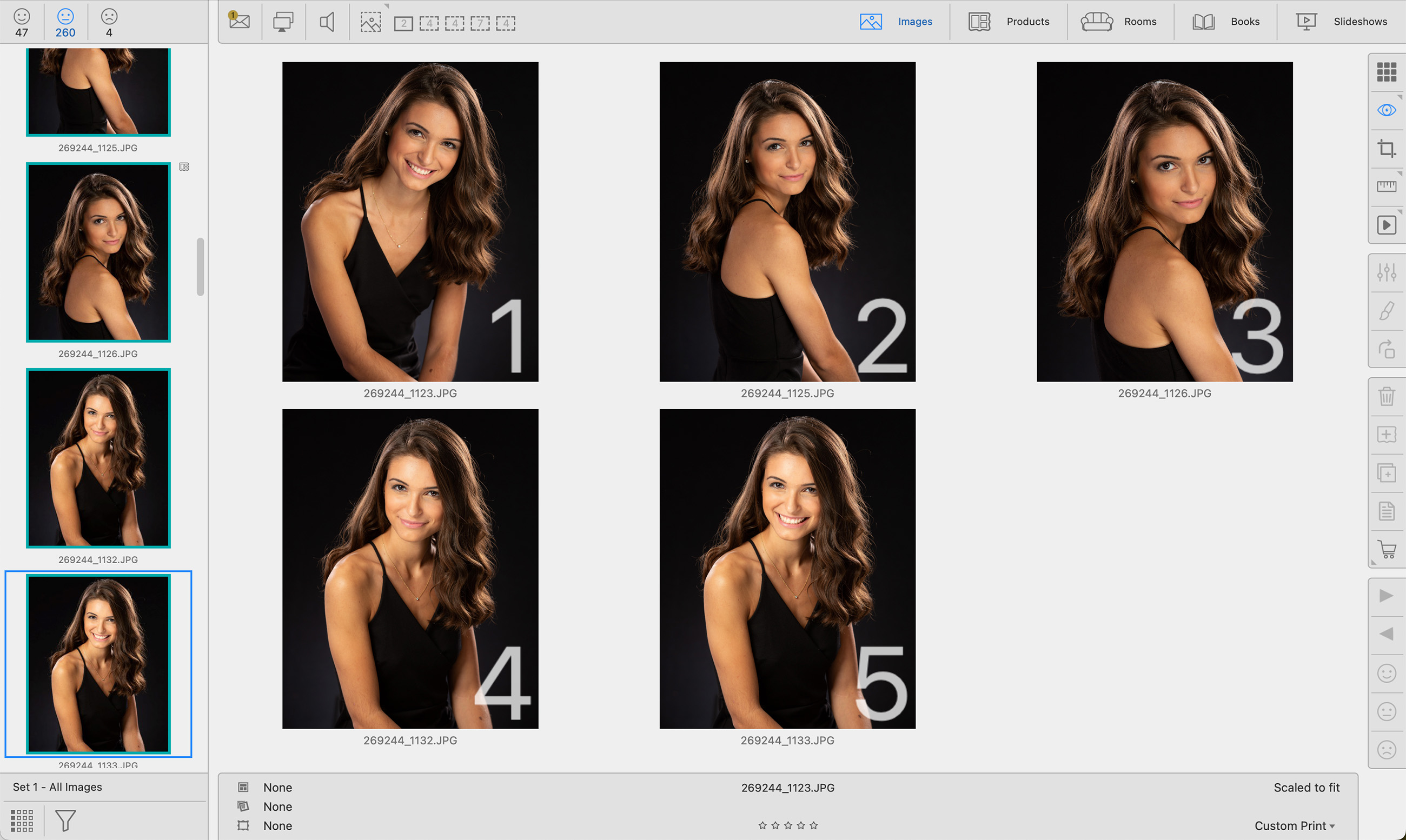Open the shopping cart icon
Screen dimensions: 1406x840
[x=1386, y=549]
